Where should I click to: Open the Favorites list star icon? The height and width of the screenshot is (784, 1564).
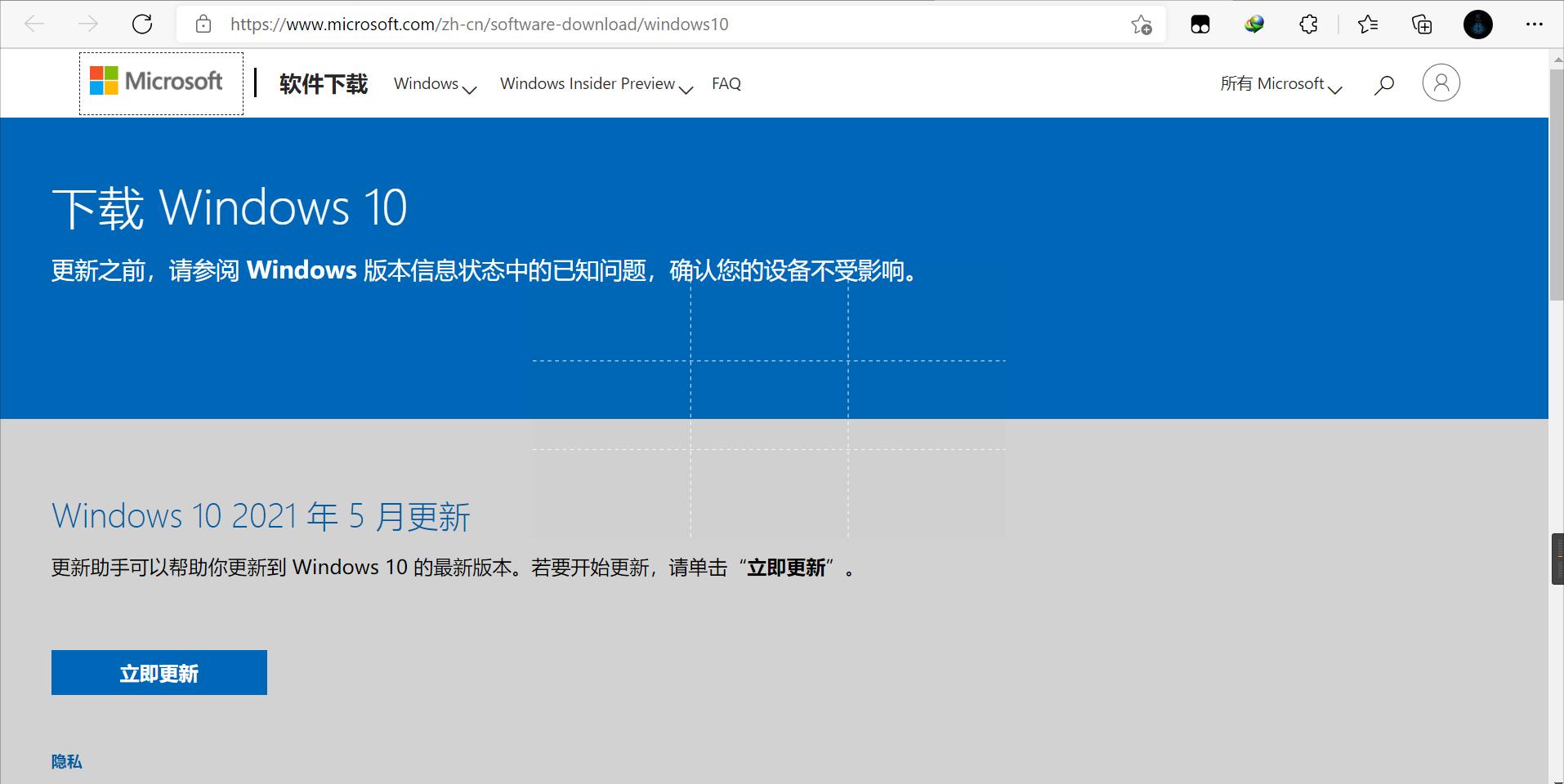coord(1368,24)
